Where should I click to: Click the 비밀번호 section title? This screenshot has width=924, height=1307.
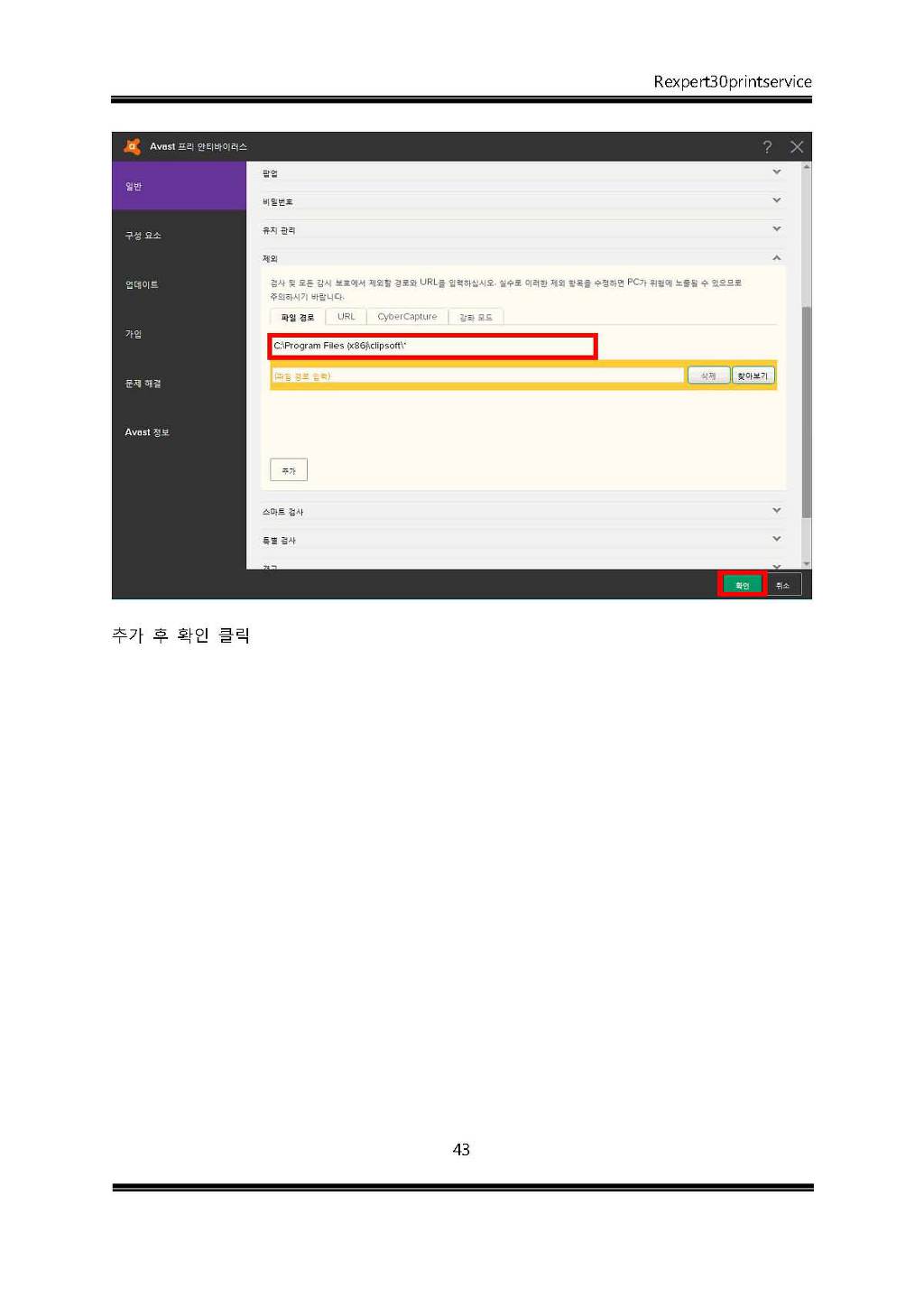tap(277, 202)
